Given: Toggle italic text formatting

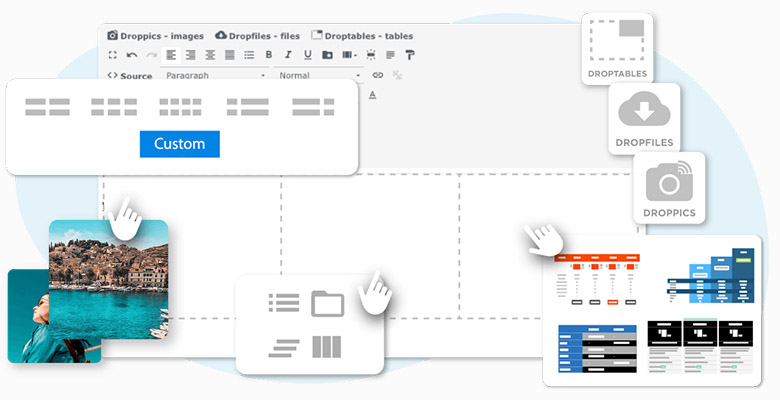Looking at the screenshot, I should tap(288, 55).
